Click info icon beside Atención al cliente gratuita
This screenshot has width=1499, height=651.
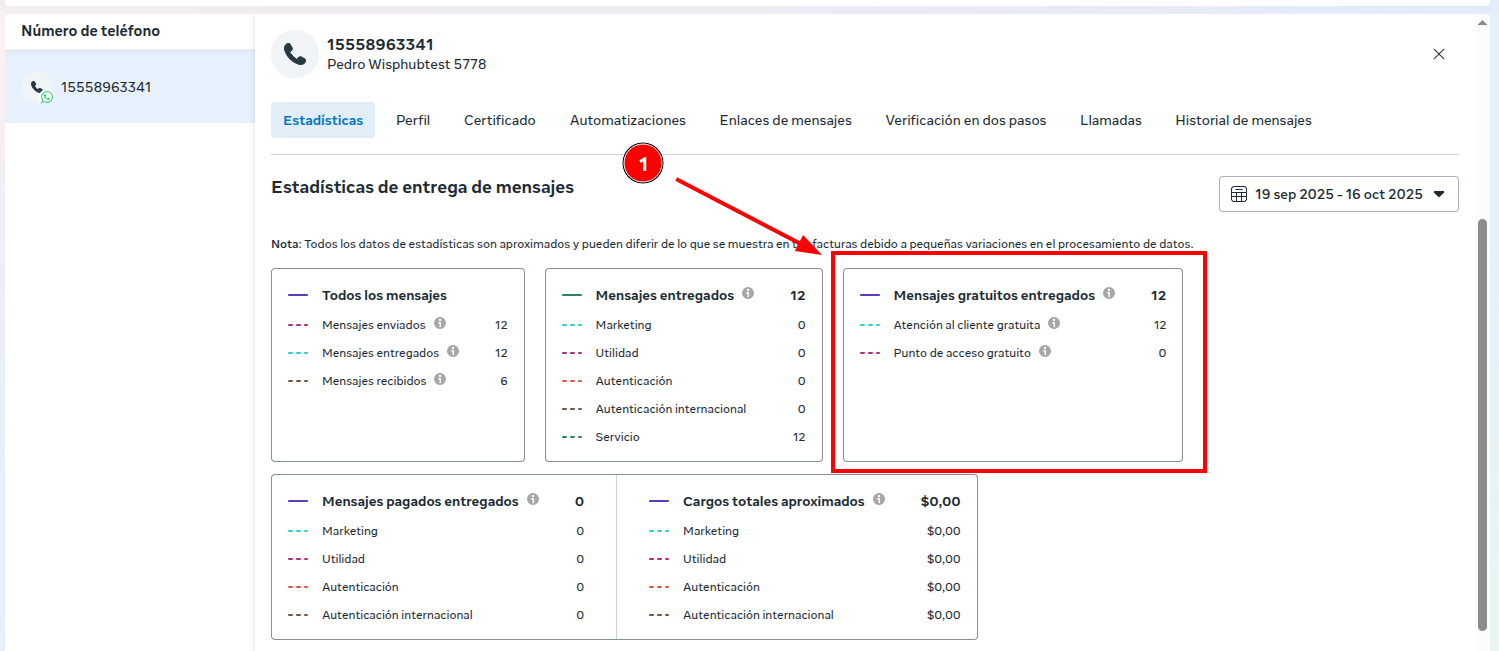(1054, 324)
